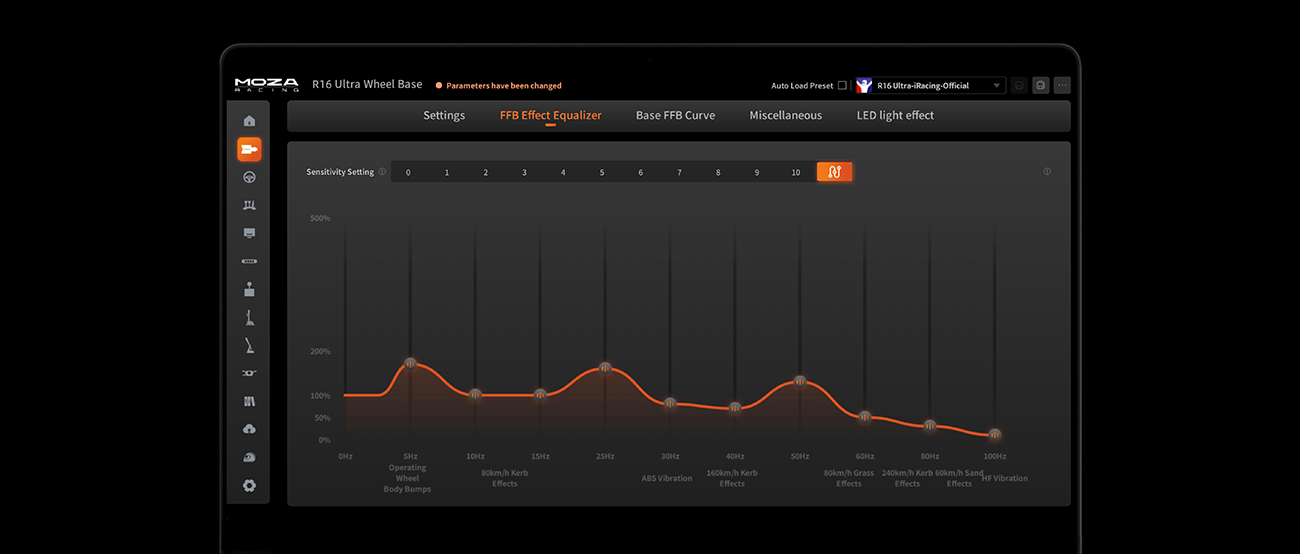The image size is (1300, 554).
Task: Enable the Auto Load Preset checkbox
Action: (x=842, y=86)
